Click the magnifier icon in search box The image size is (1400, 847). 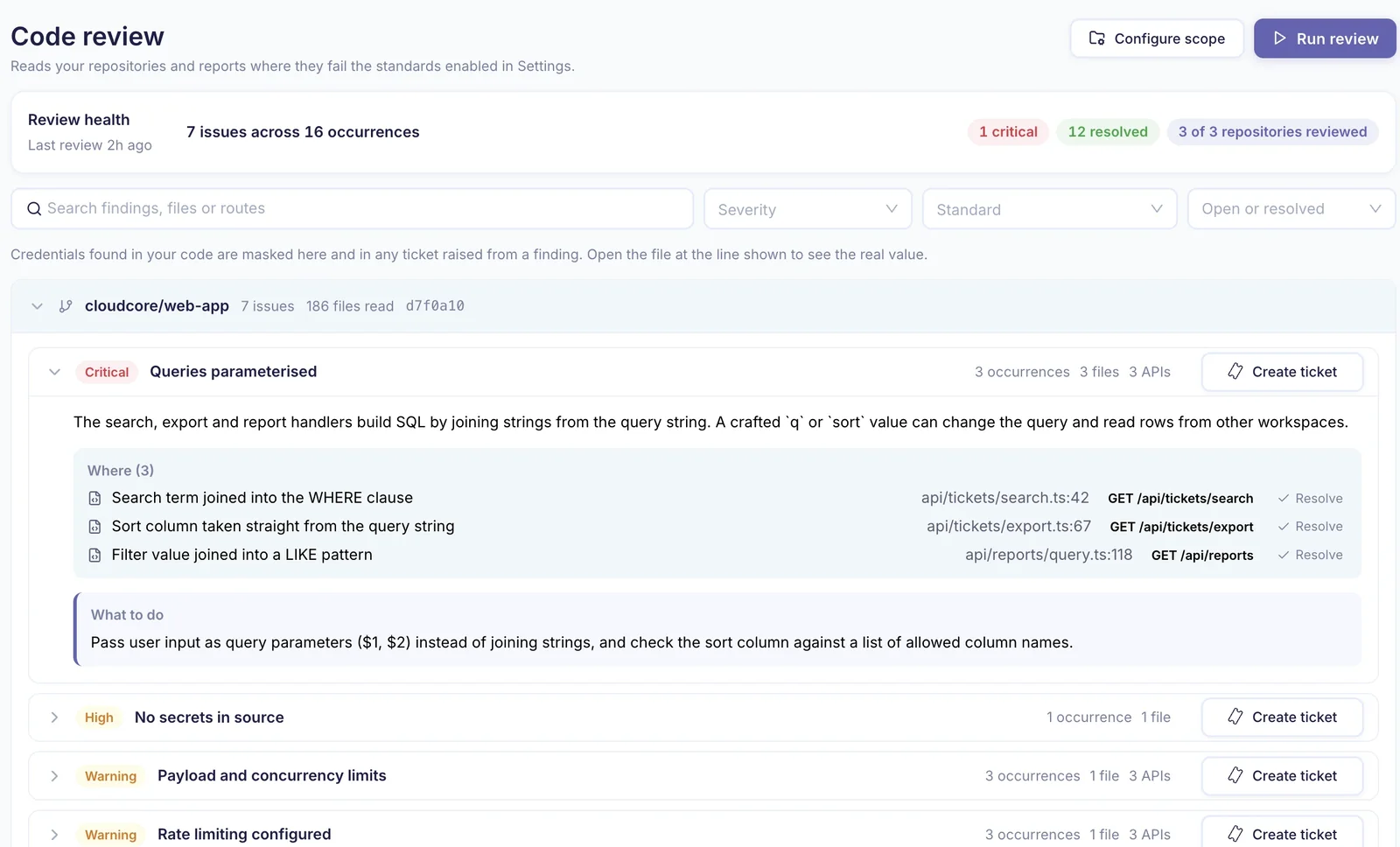click(34, 208)
